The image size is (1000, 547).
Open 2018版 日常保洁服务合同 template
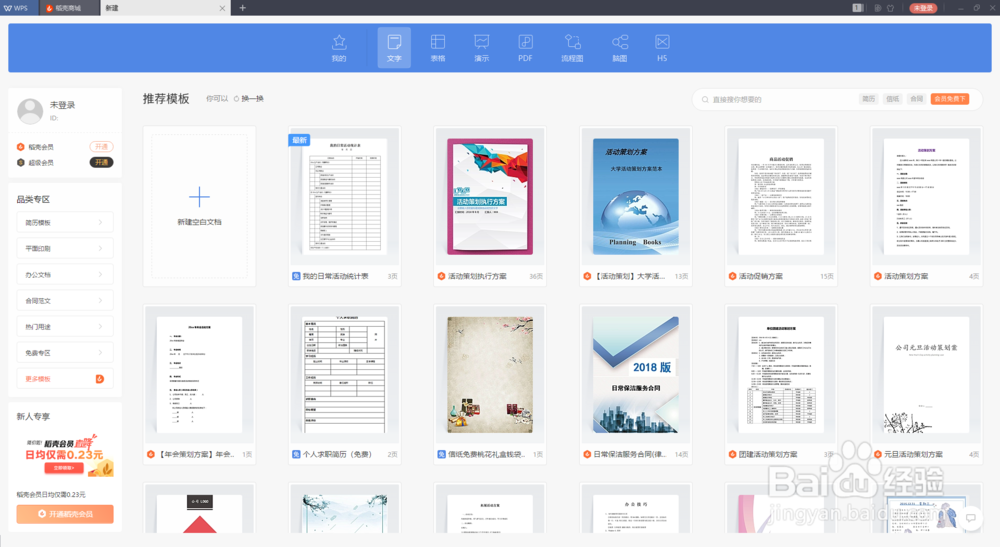[635, 384]
